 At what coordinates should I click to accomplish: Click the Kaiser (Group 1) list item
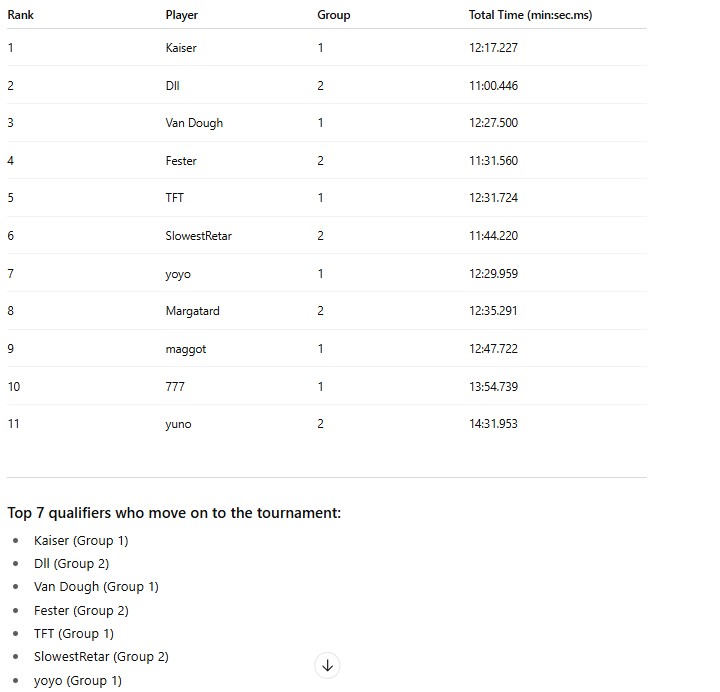(x=80, y=541)
